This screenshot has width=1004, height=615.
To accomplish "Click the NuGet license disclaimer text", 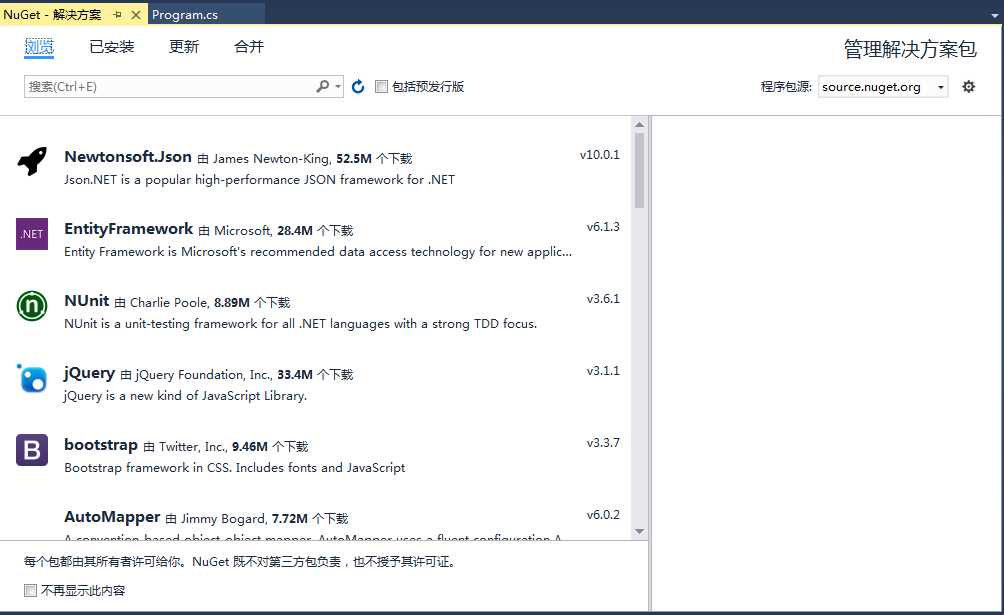I will pyautogui.click(x=239, y=562).
